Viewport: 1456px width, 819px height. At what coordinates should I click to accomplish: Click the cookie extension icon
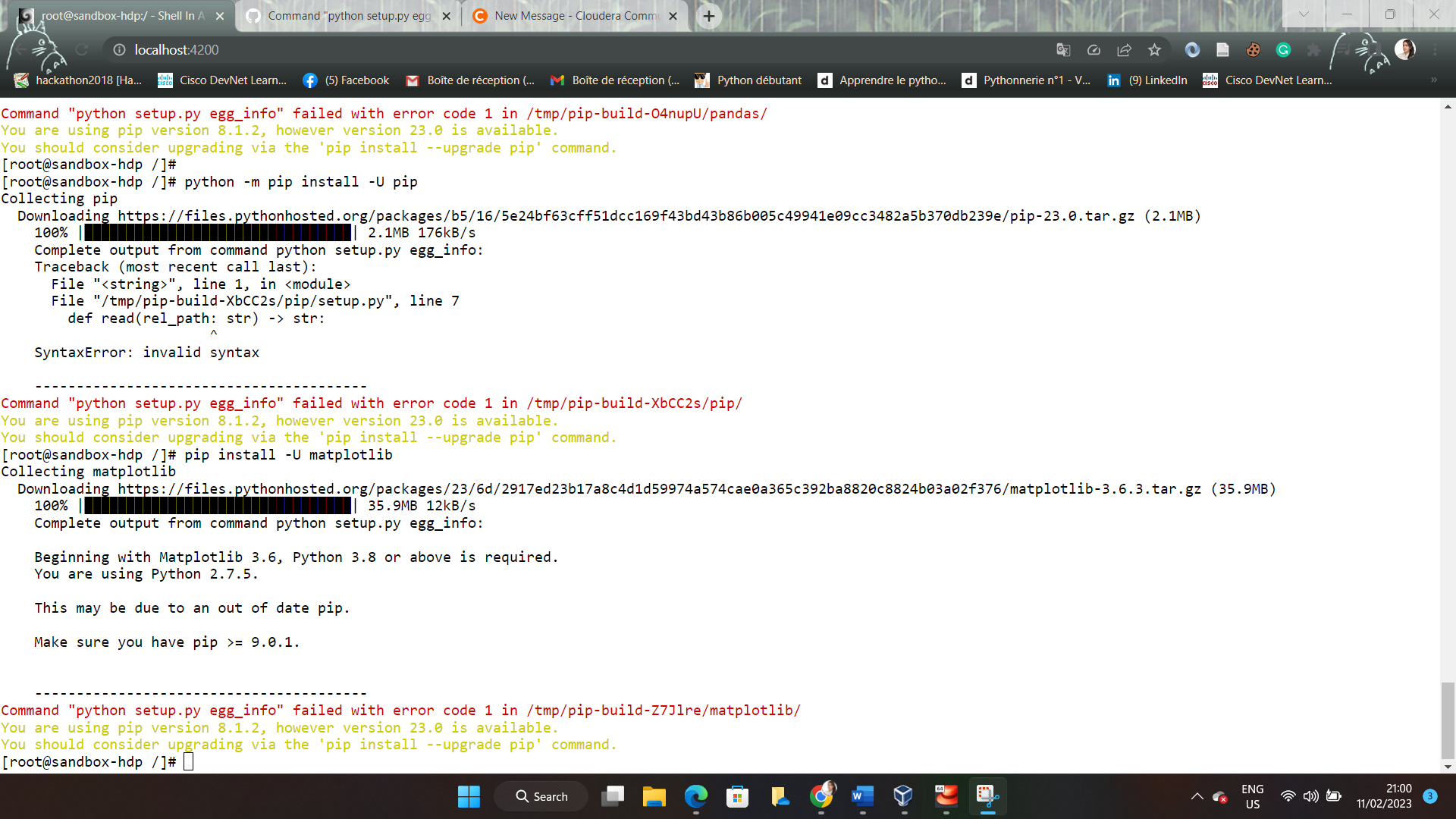tap(1253, 50)
